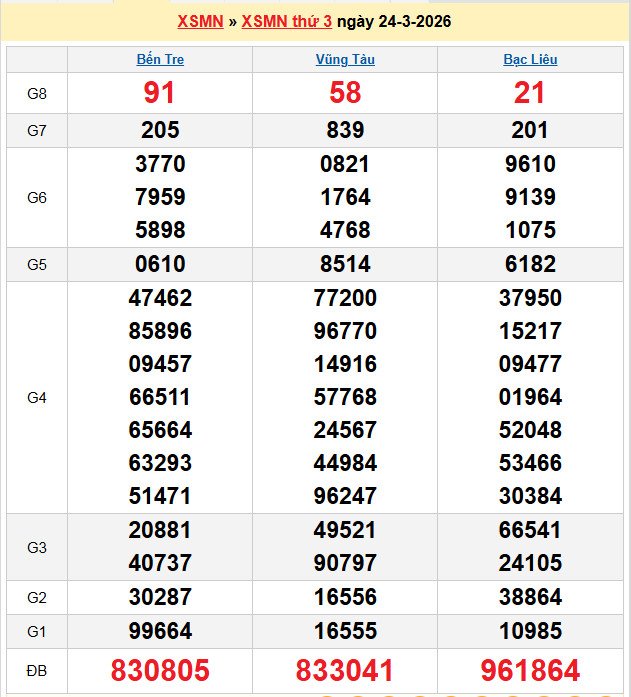
Task: Click the G4 row label
Action: [x=37, y=397]
